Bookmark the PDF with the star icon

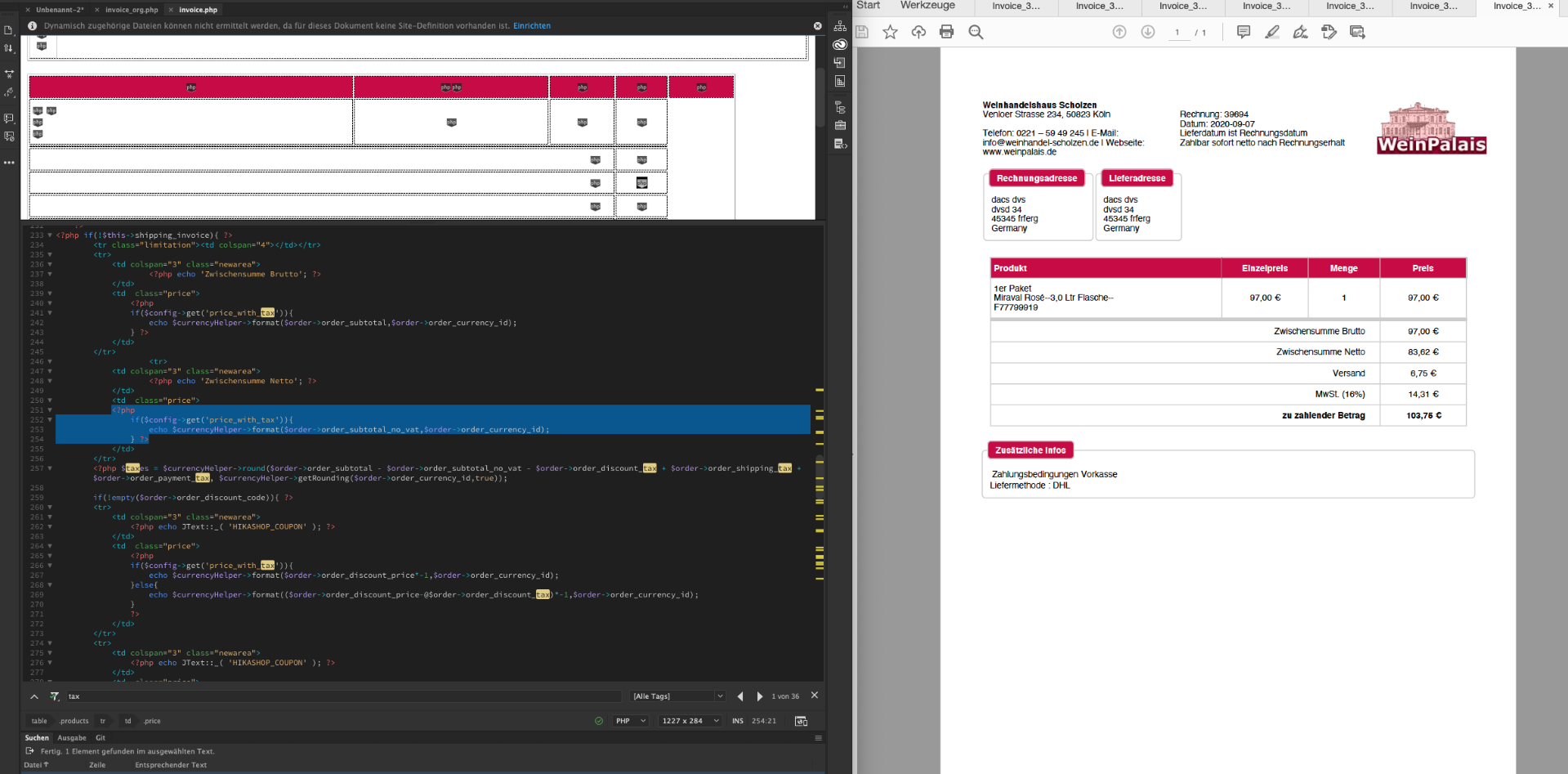coord(890,32)
